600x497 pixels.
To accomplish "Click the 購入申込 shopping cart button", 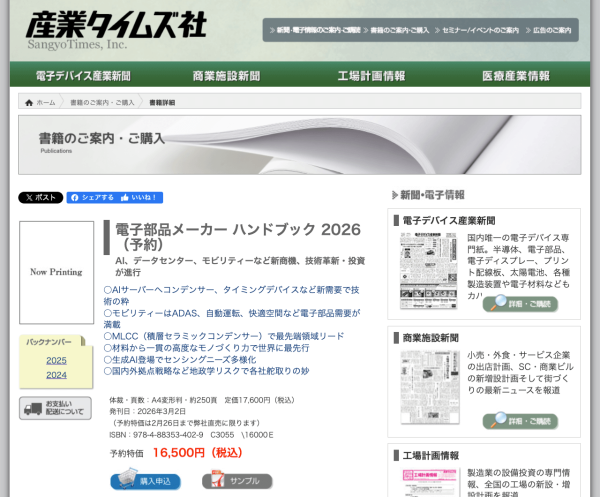I will [x=145, y=479].
